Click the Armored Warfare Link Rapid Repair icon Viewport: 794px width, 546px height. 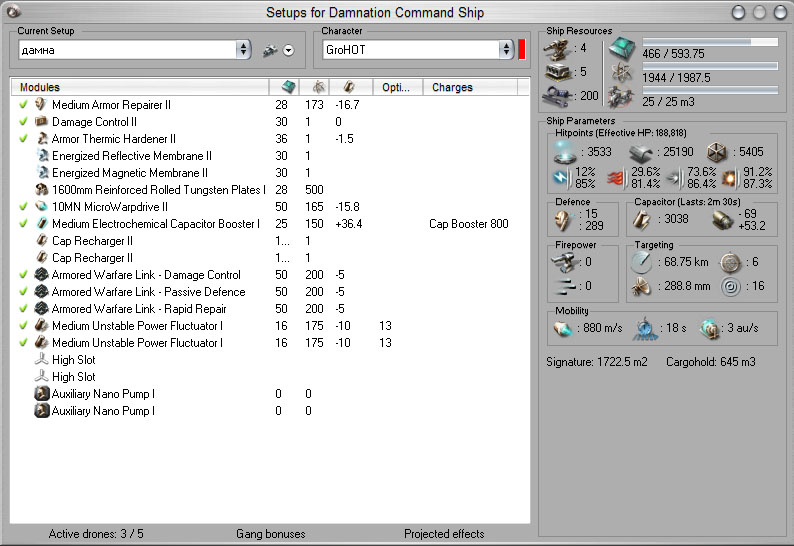click(41, 308)
